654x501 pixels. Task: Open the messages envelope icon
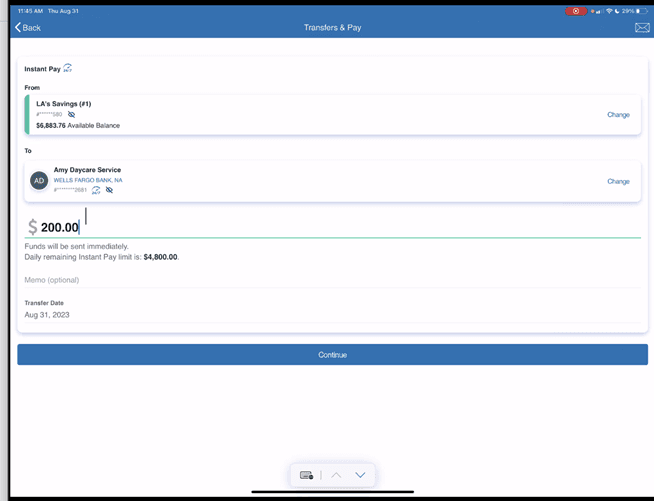pyautogui.click(x=642, y=28)
